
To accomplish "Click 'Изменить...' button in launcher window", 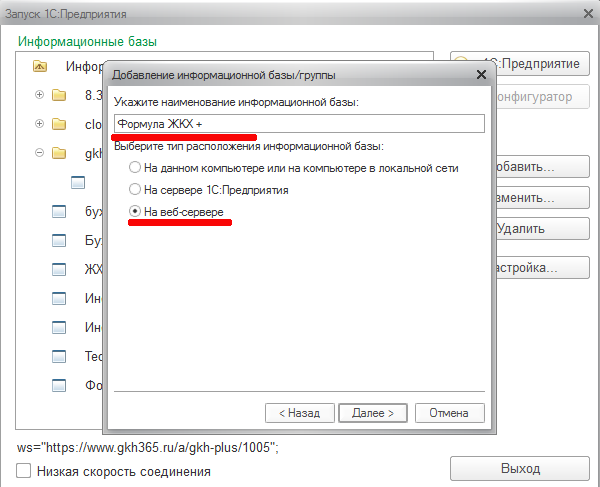I will point(542,197).
